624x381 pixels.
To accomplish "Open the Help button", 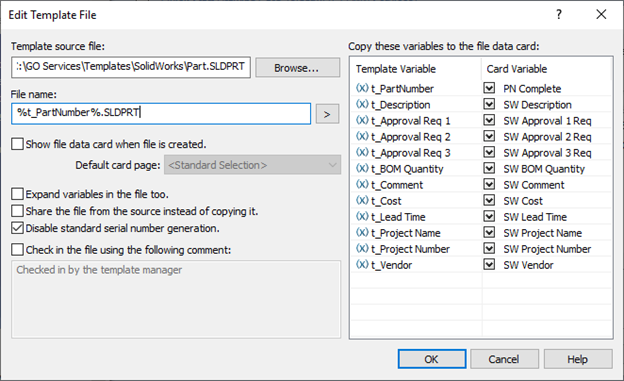I will [x=578, y=359].
